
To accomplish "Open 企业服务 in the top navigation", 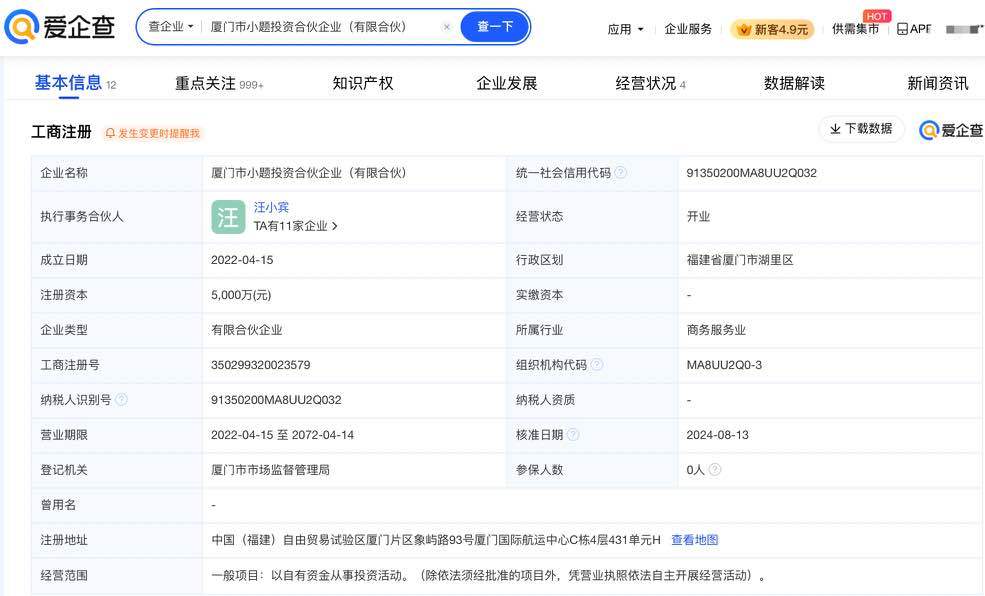I will click(688, 29).
